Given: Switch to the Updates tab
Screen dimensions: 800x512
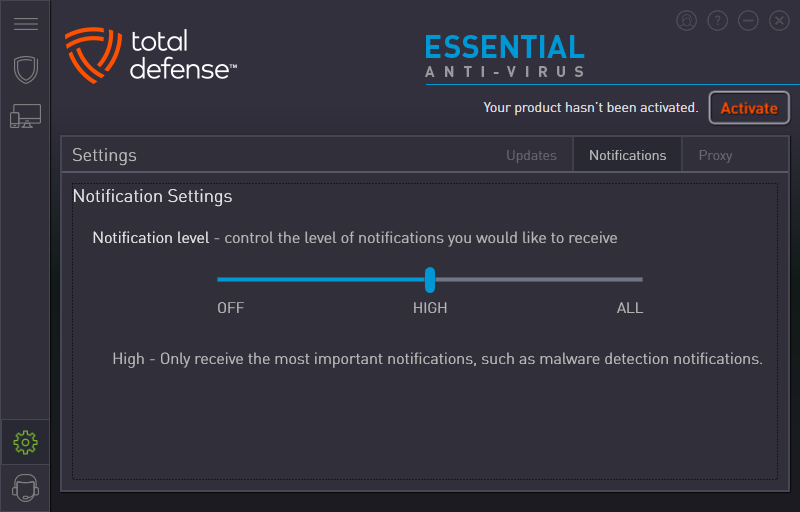Looking at the screenshot, I should pos(531,155).
